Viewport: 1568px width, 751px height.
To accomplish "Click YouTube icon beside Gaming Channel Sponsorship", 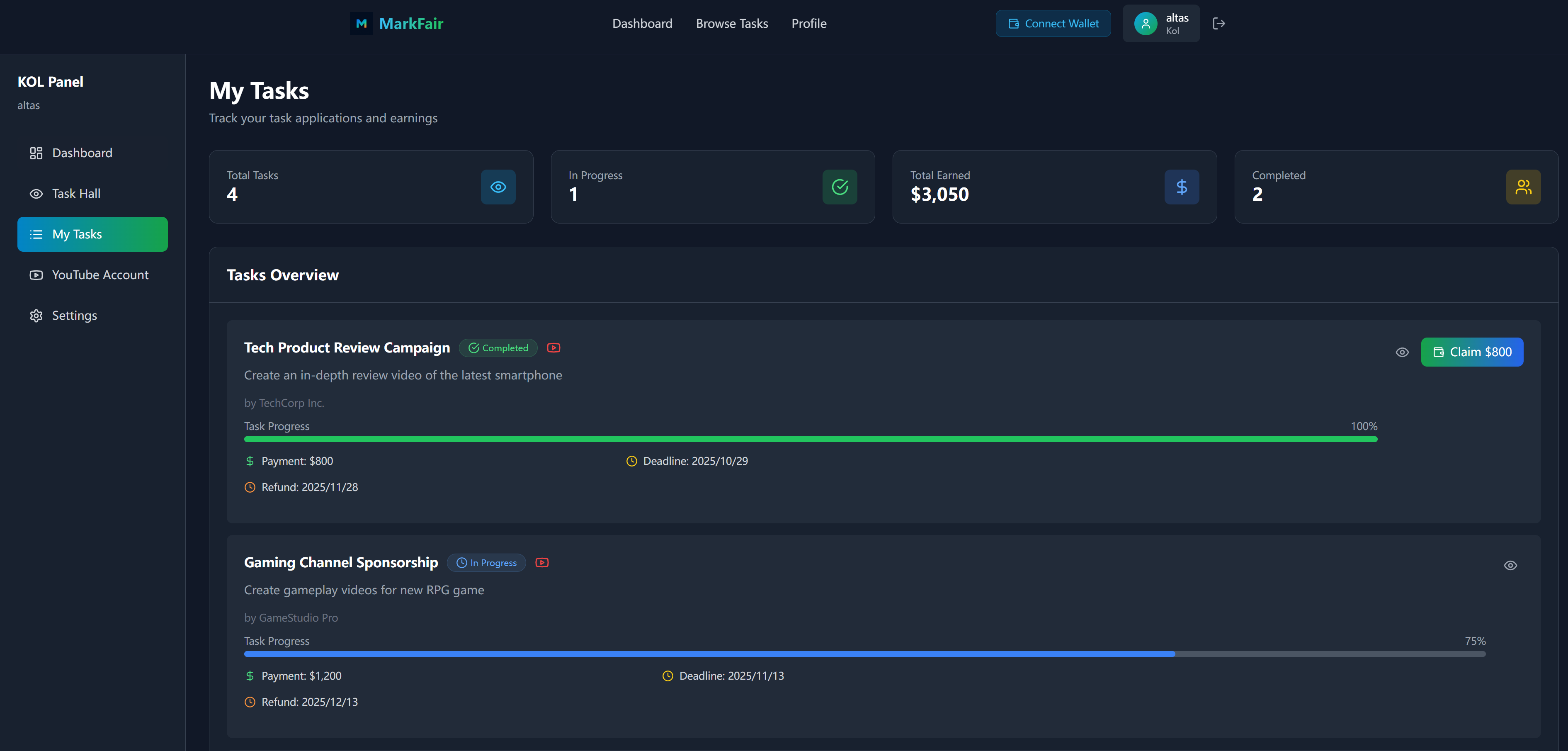I will click(542, 562).
